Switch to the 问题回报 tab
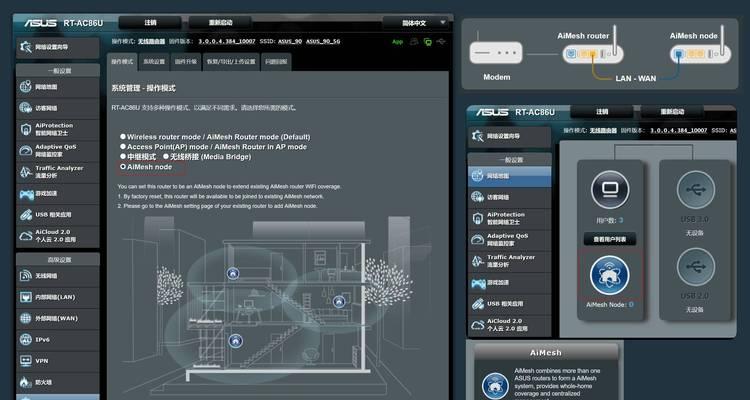The width and height of the screenshot is (750, 400). coord(276,62)
